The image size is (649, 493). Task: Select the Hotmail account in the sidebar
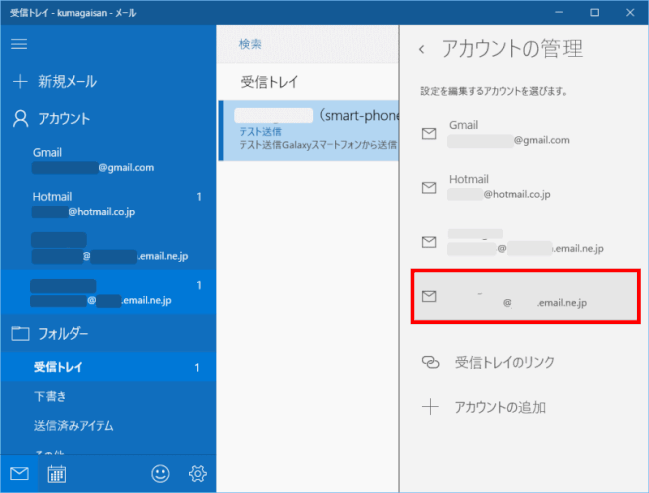[x=108, y=204]
